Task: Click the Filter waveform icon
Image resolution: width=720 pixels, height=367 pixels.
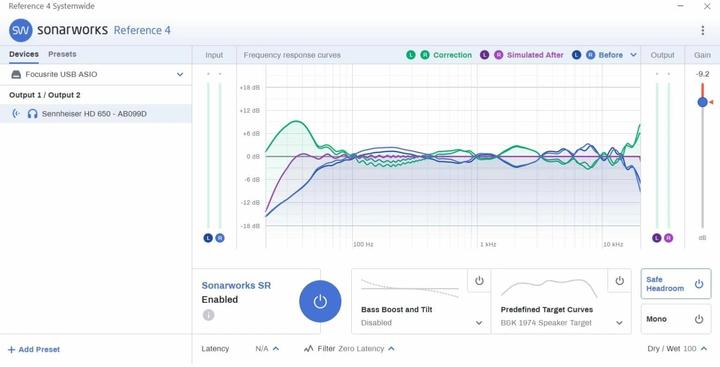Action: coord(309,349)
